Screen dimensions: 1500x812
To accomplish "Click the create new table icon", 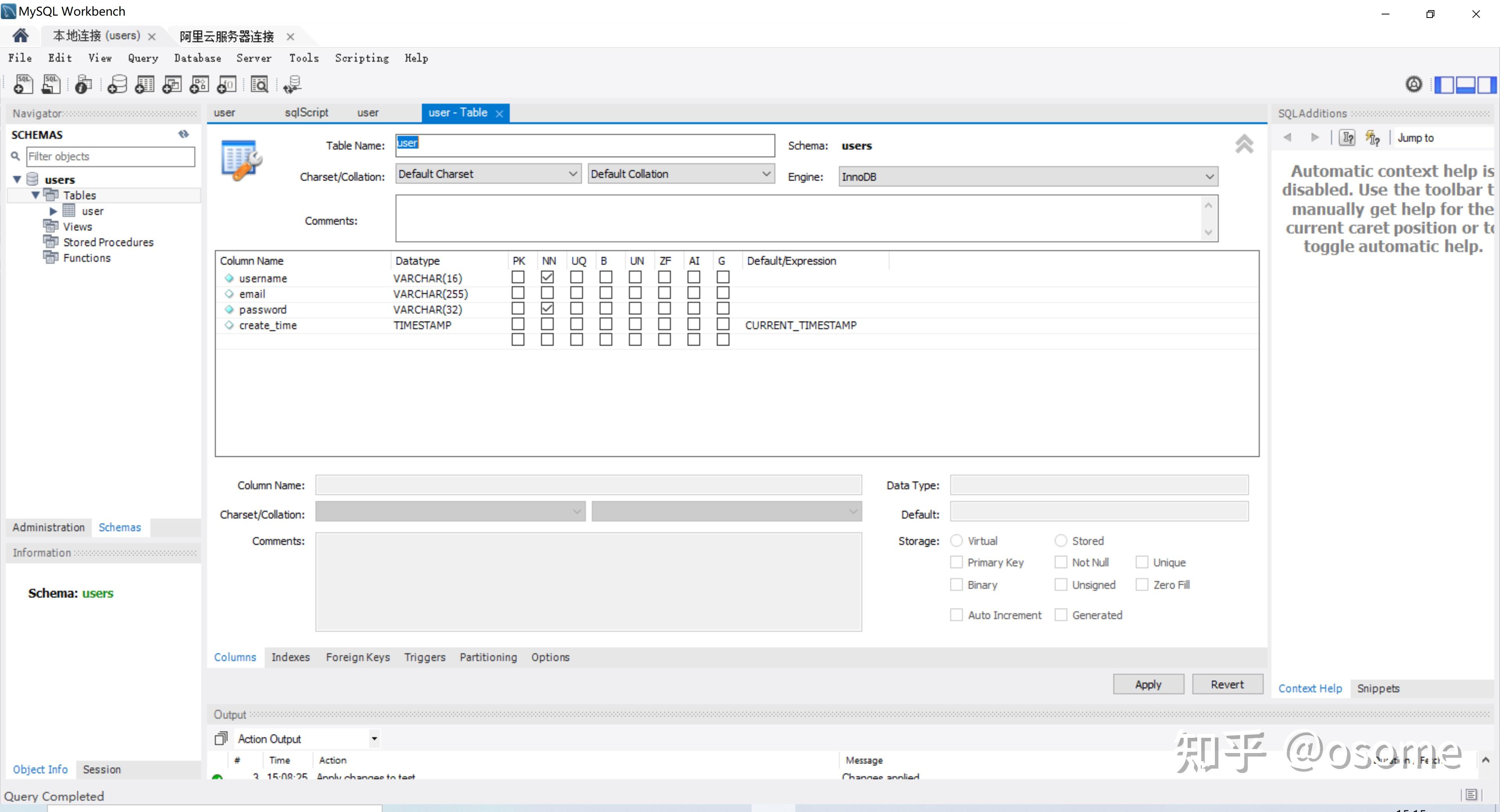I will (145, 84).
